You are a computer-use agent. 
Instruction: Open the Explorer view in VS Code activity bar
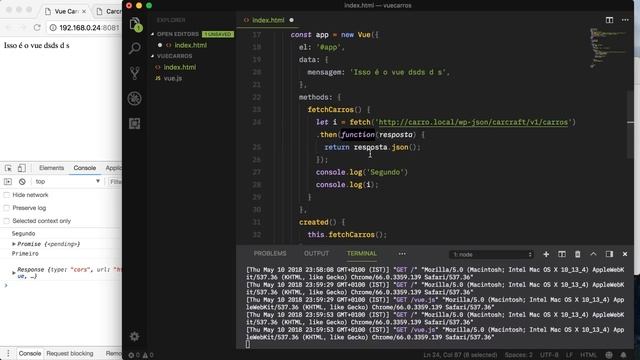pyautogui.click(x=135, y=24)
